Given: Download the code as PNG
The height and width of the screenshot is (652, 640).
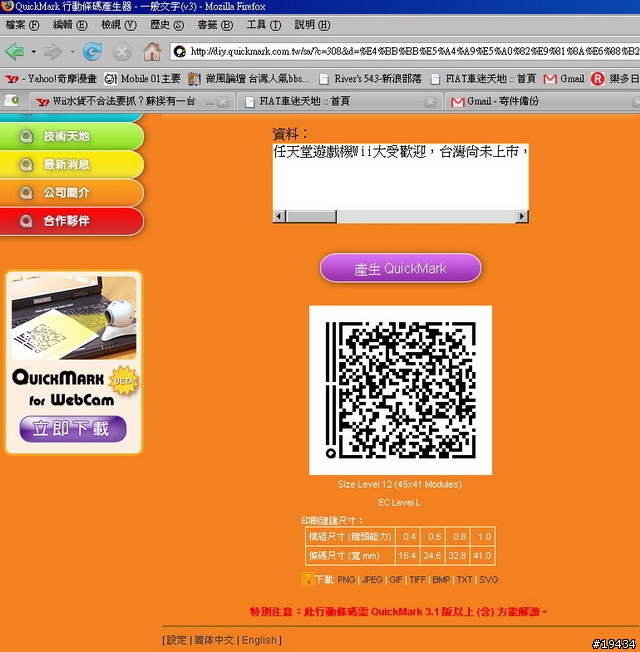Looking at the screenshot, I should point(346,580).
